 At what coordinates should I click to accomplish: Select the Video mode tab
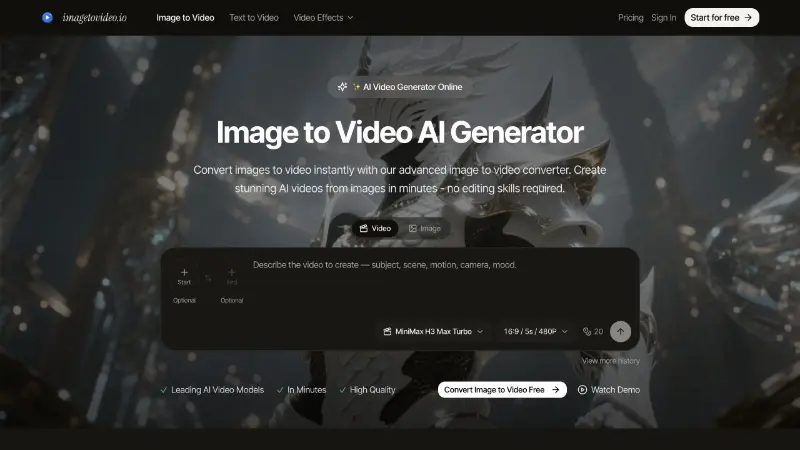click(x=375, y=229)
